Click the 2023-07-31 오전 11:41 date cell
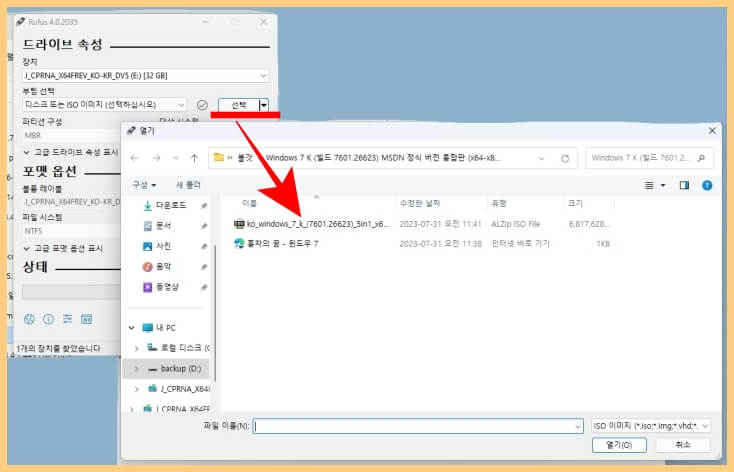Viewport: 734px width, 472px height. tap(440, 224)
